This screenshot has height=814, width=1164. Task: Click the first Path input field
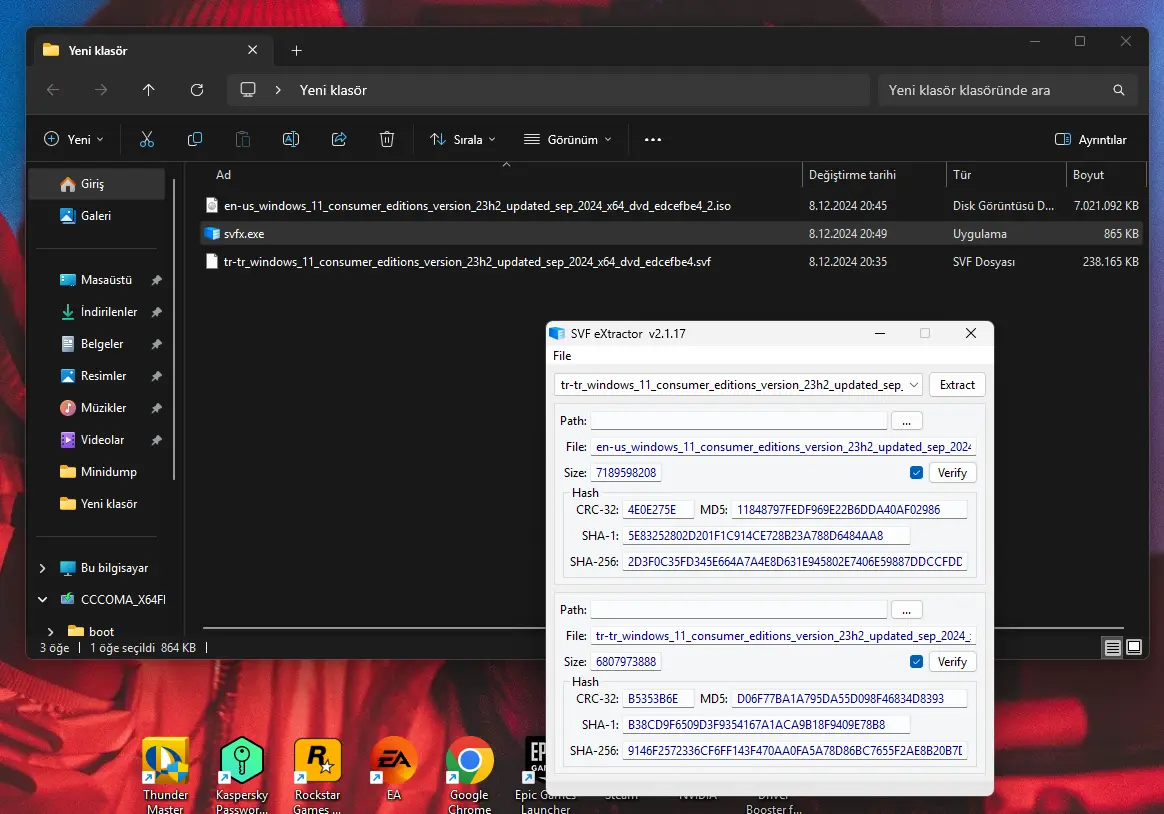pos(739,421)
